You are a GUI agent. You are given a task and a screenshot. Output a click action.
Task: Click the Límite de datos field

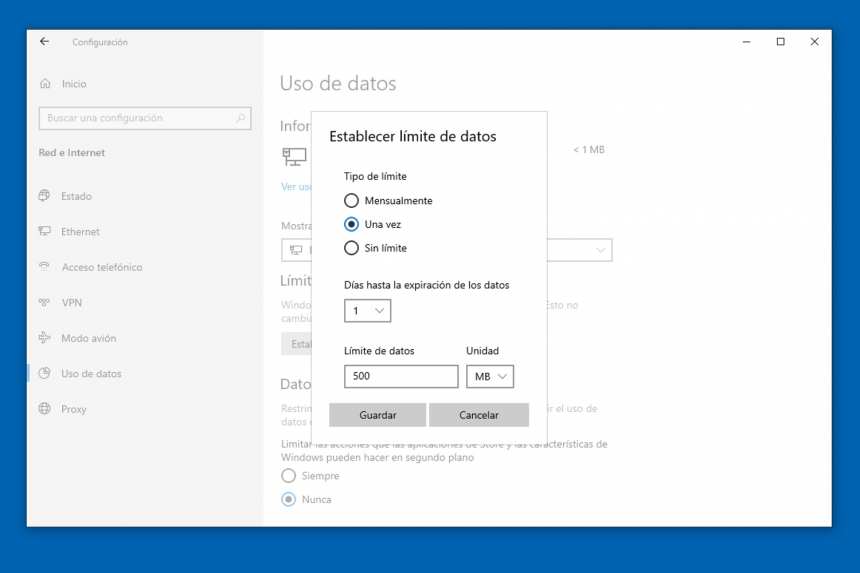400,376
